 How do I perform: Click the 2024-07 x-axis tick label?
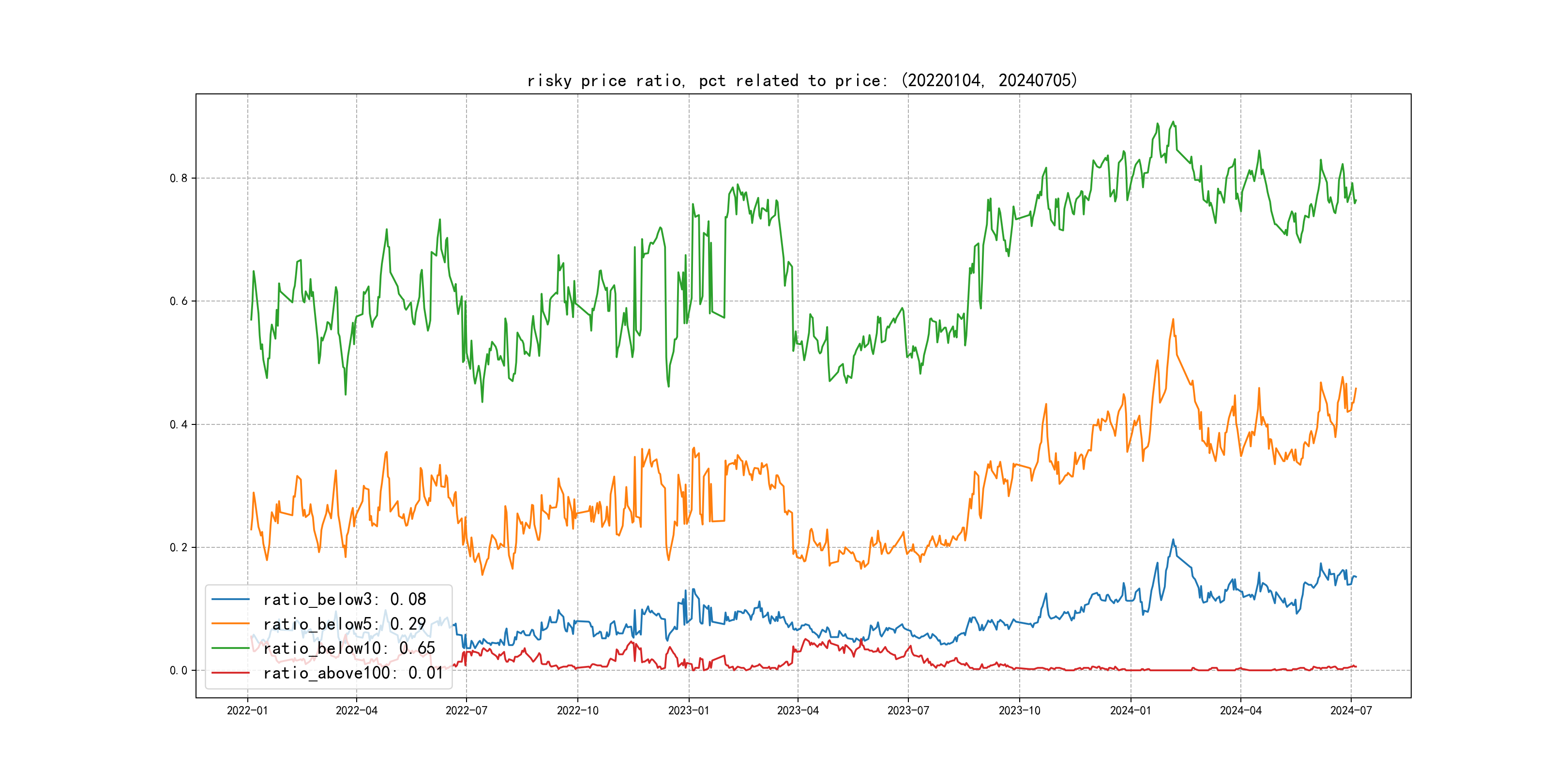pyautogui.click(x=1351, y=710)
